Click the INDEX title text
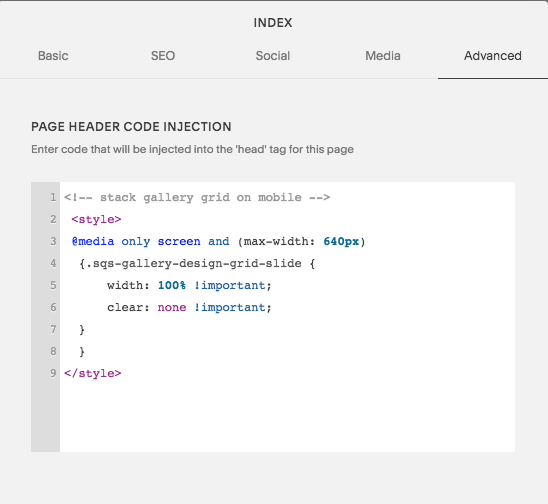The width and height of the screenshot is (548, 504). pyautogui.click(x=273, y=23)
